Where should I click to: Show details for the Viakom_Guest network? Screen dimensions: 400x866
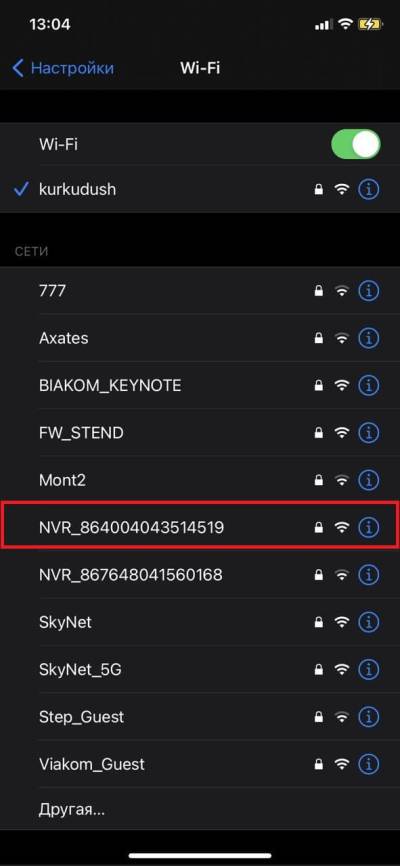(369, 764)
